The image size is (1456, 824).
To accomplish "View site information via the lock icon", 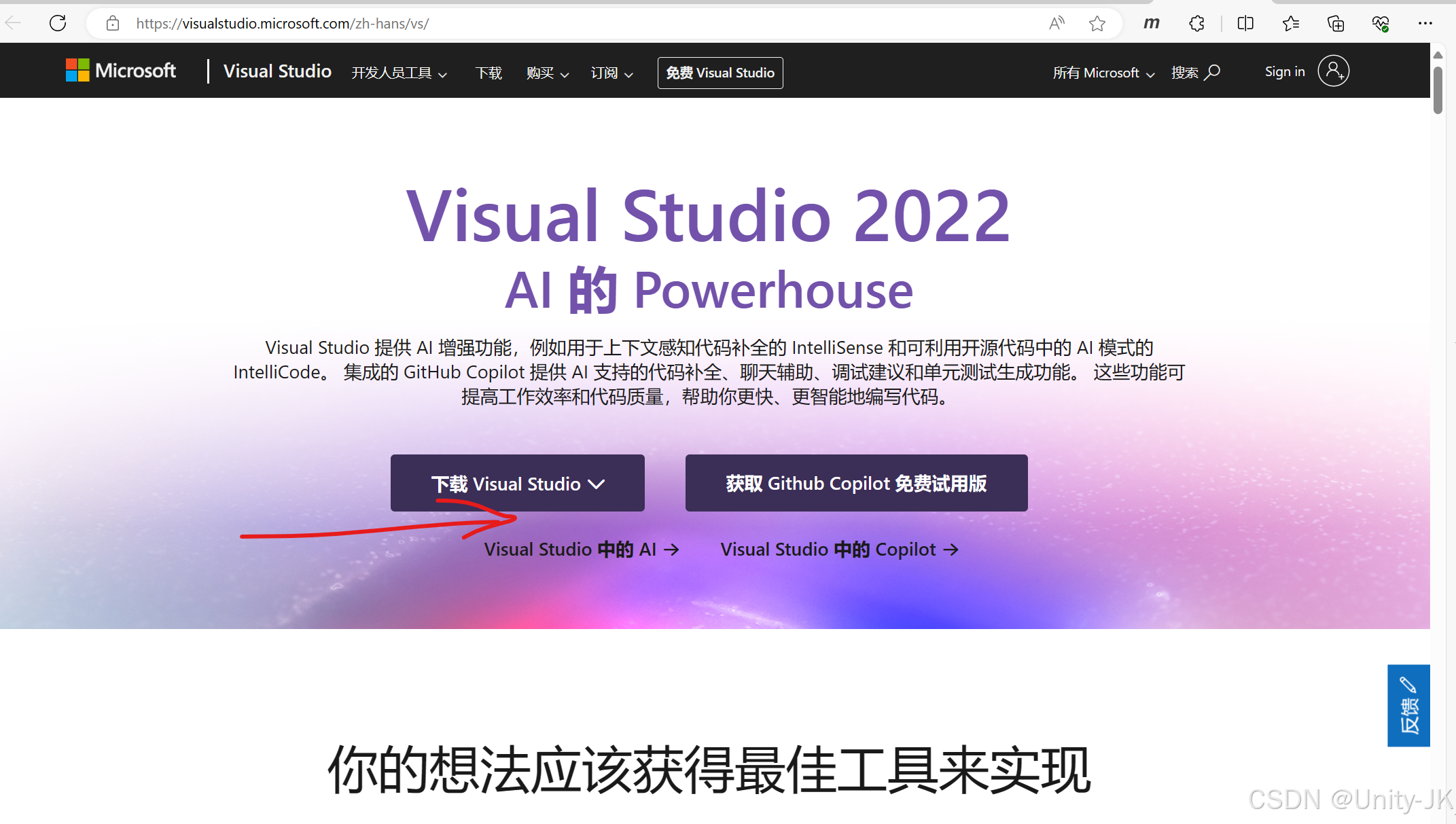I will pos(113,23).
